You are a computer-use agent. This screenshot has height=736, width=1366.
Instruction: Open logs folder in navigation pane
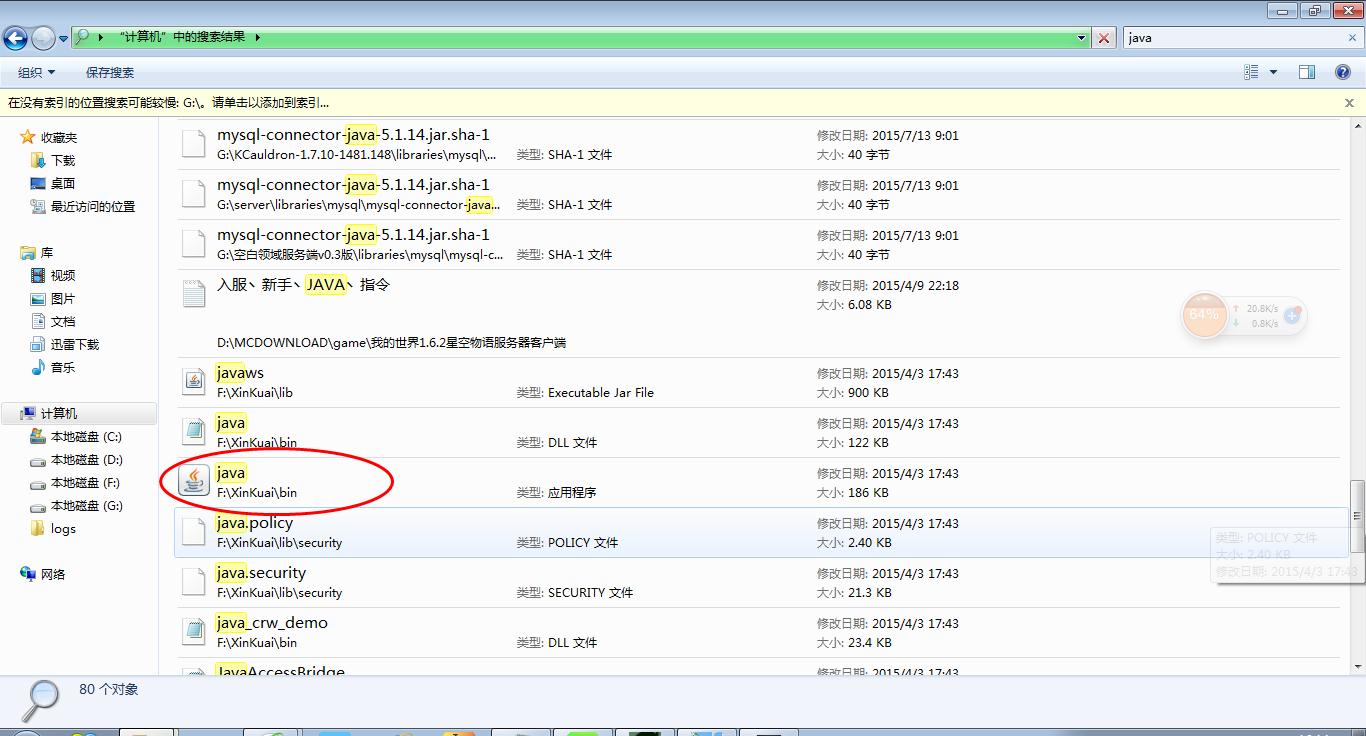click(63, 528)
